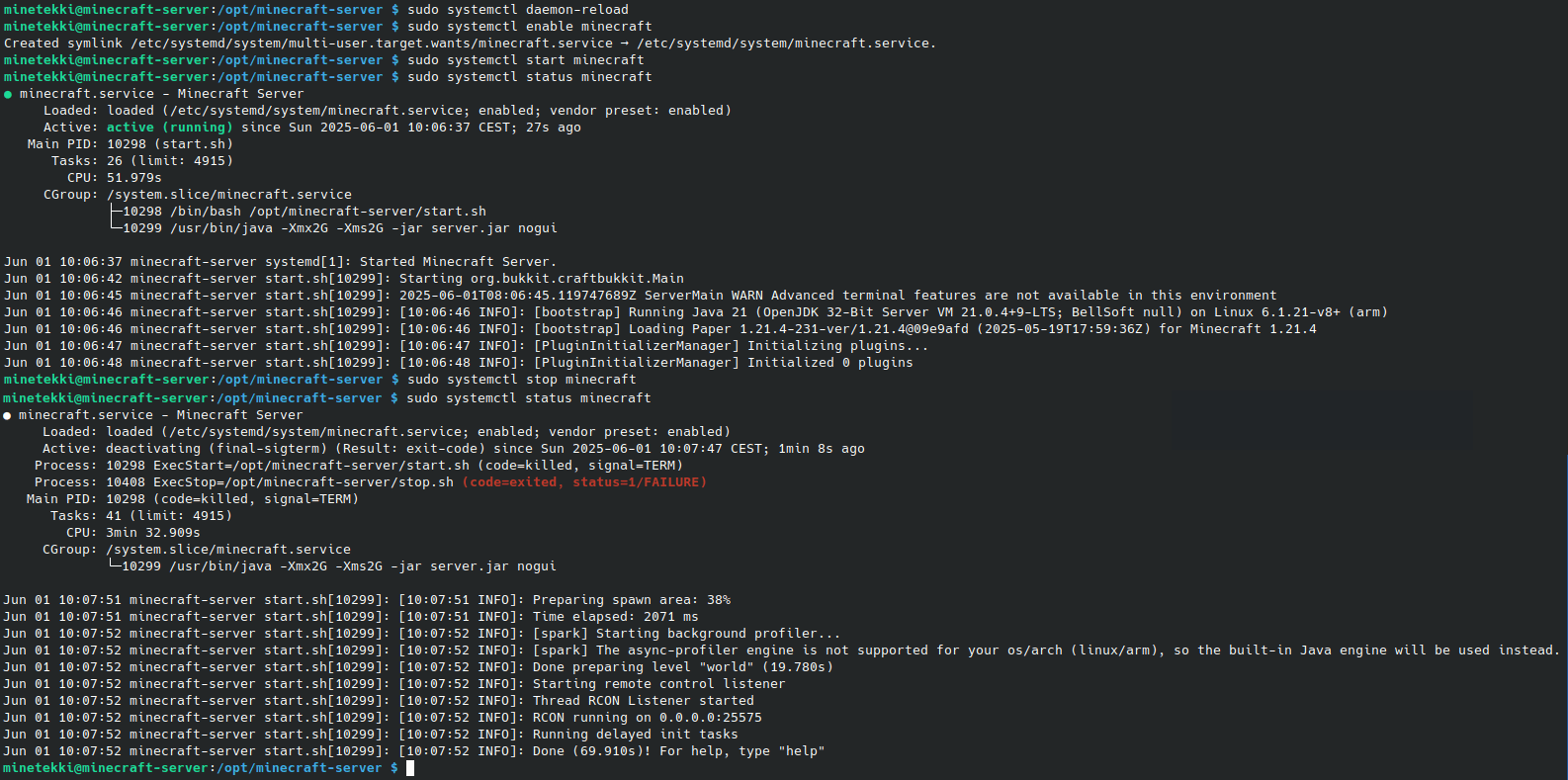1568x780 pixels.
Task: Click the white inactive status dot
Action: coord(7,416)
